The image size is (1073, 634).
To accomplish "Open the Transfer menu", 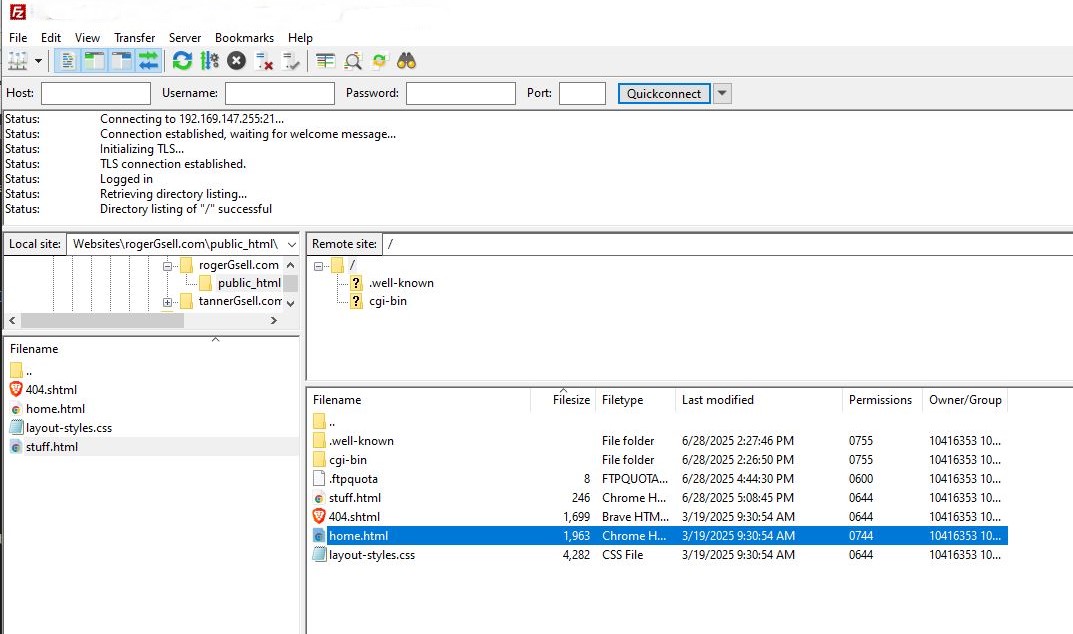I will pyautogui.click(x=134, y=38).
